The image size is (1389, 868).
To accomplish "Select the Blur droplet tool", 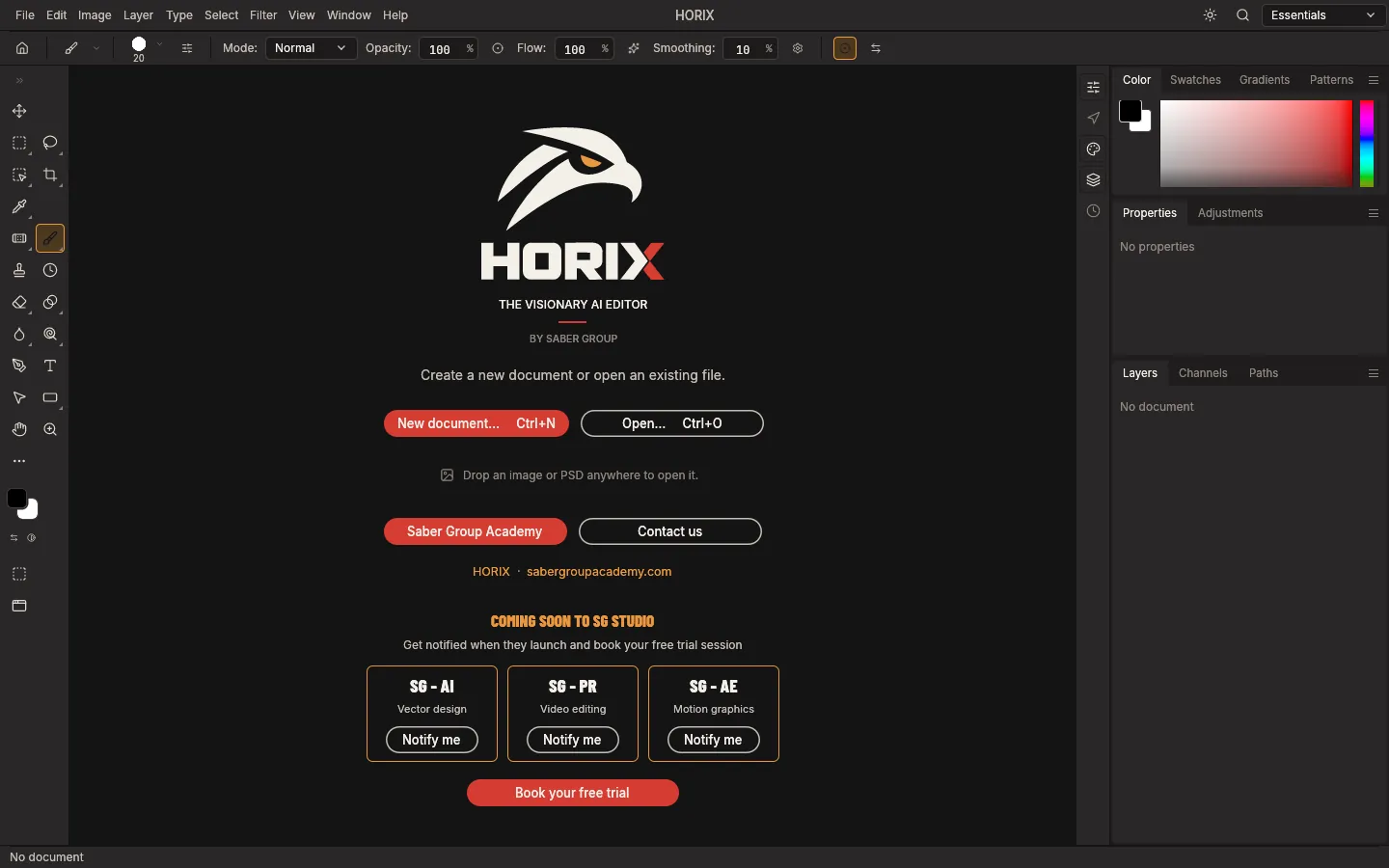I will point(19,334).
